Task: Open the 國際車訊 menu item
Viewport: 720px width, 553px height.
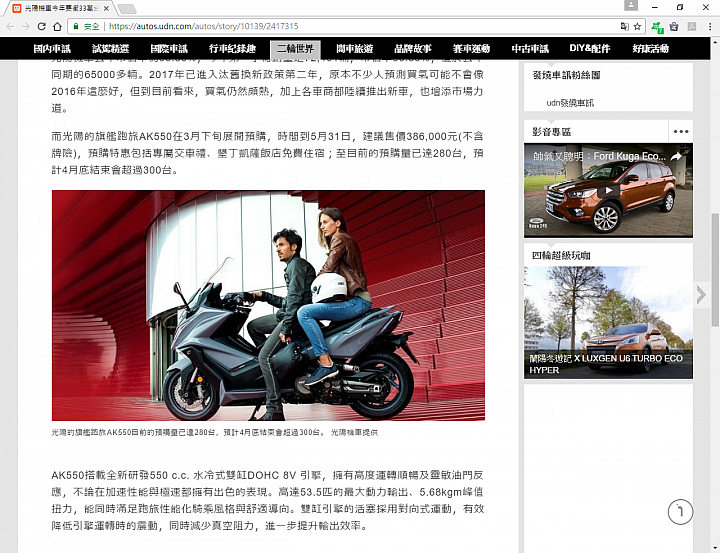Action: [169, 48]
